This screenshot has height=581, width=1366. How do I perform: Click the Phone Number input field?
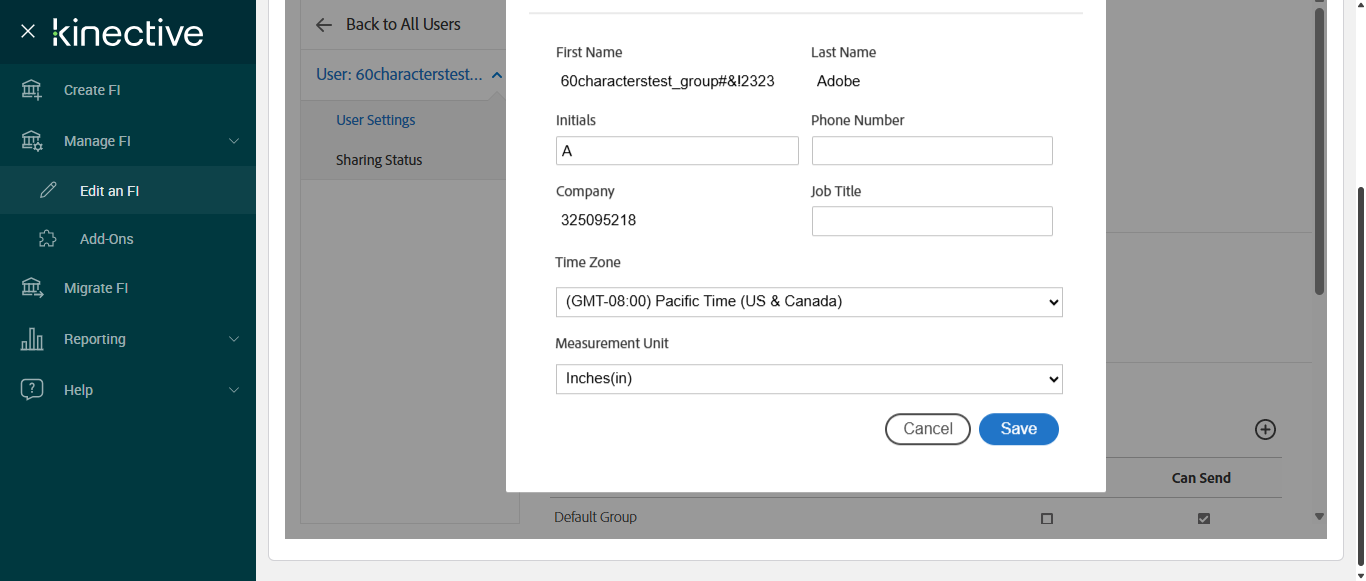(x=932, y=151)
